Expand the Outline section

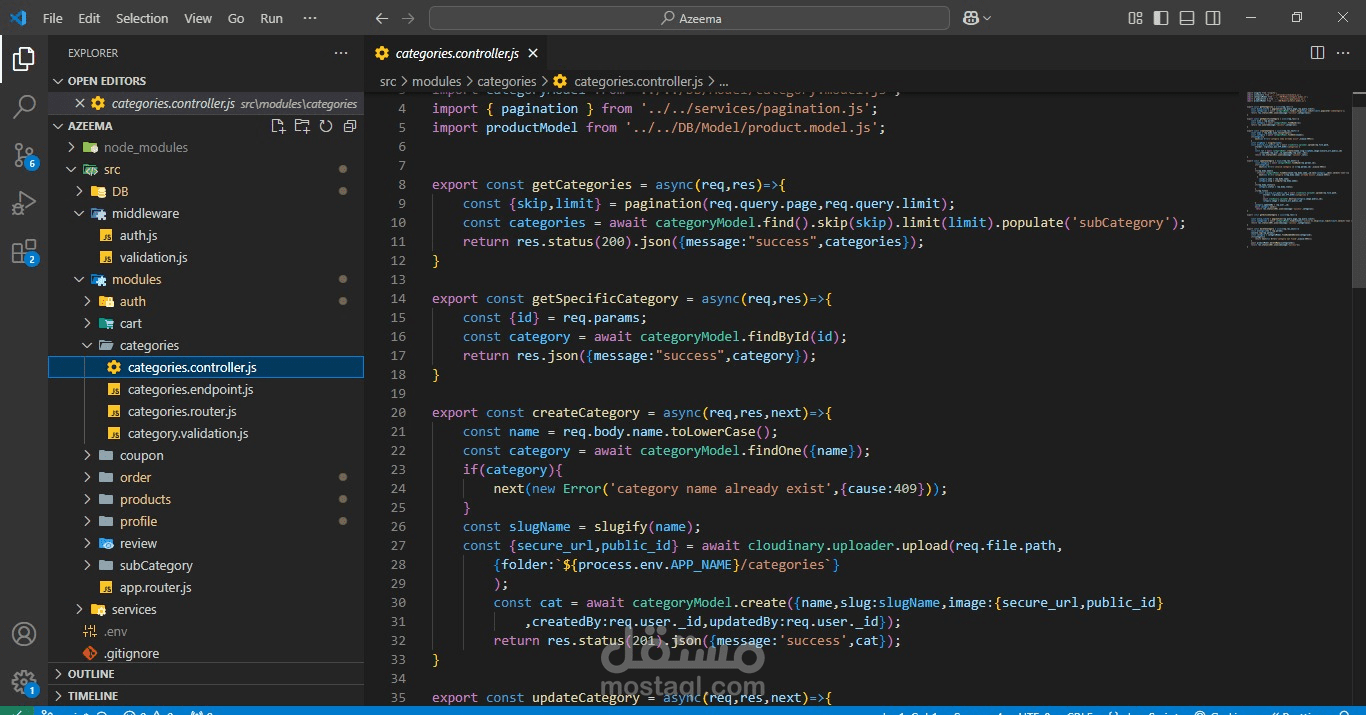[206, 674]
